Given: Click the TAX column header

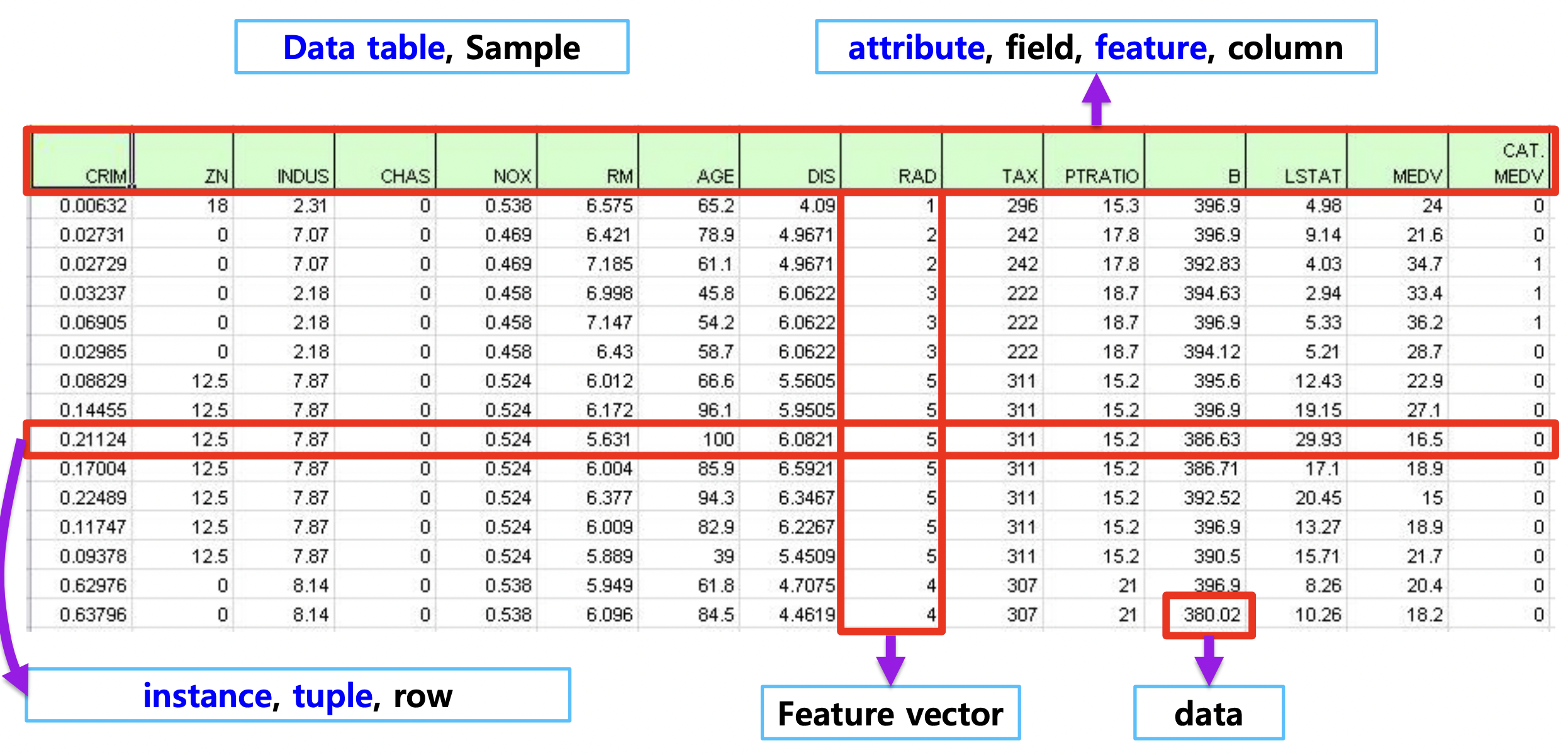Looking at the screenshot, I should pyautogui.click(x=994, y=160).
